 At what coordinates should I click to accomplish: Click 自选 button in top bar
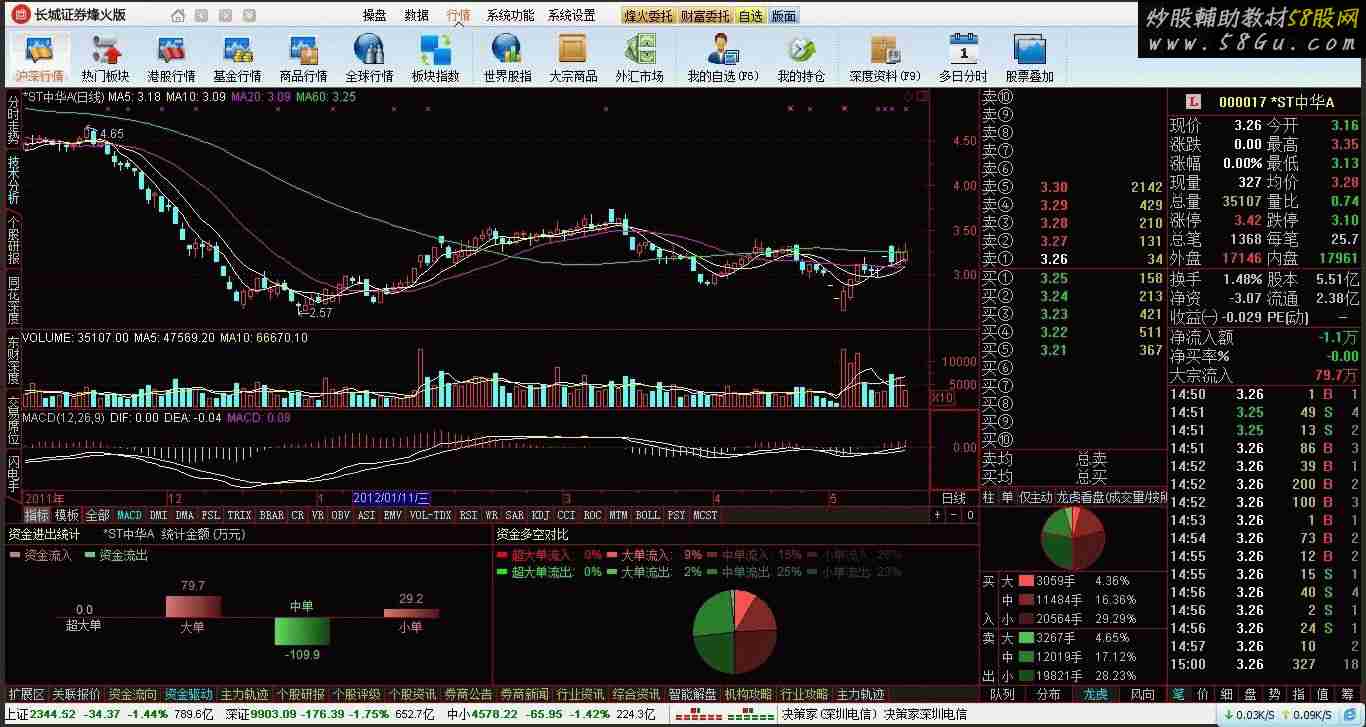[750, 16]
